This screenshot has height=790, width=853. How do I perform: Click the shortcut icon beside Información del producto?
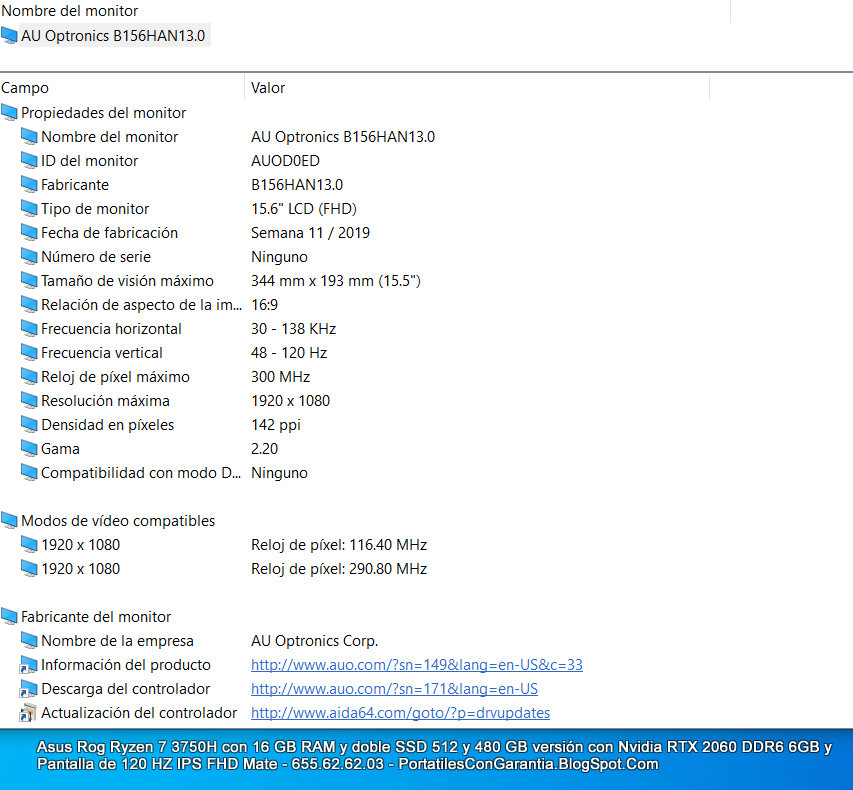pyautogui.click(x=28, y=664)
